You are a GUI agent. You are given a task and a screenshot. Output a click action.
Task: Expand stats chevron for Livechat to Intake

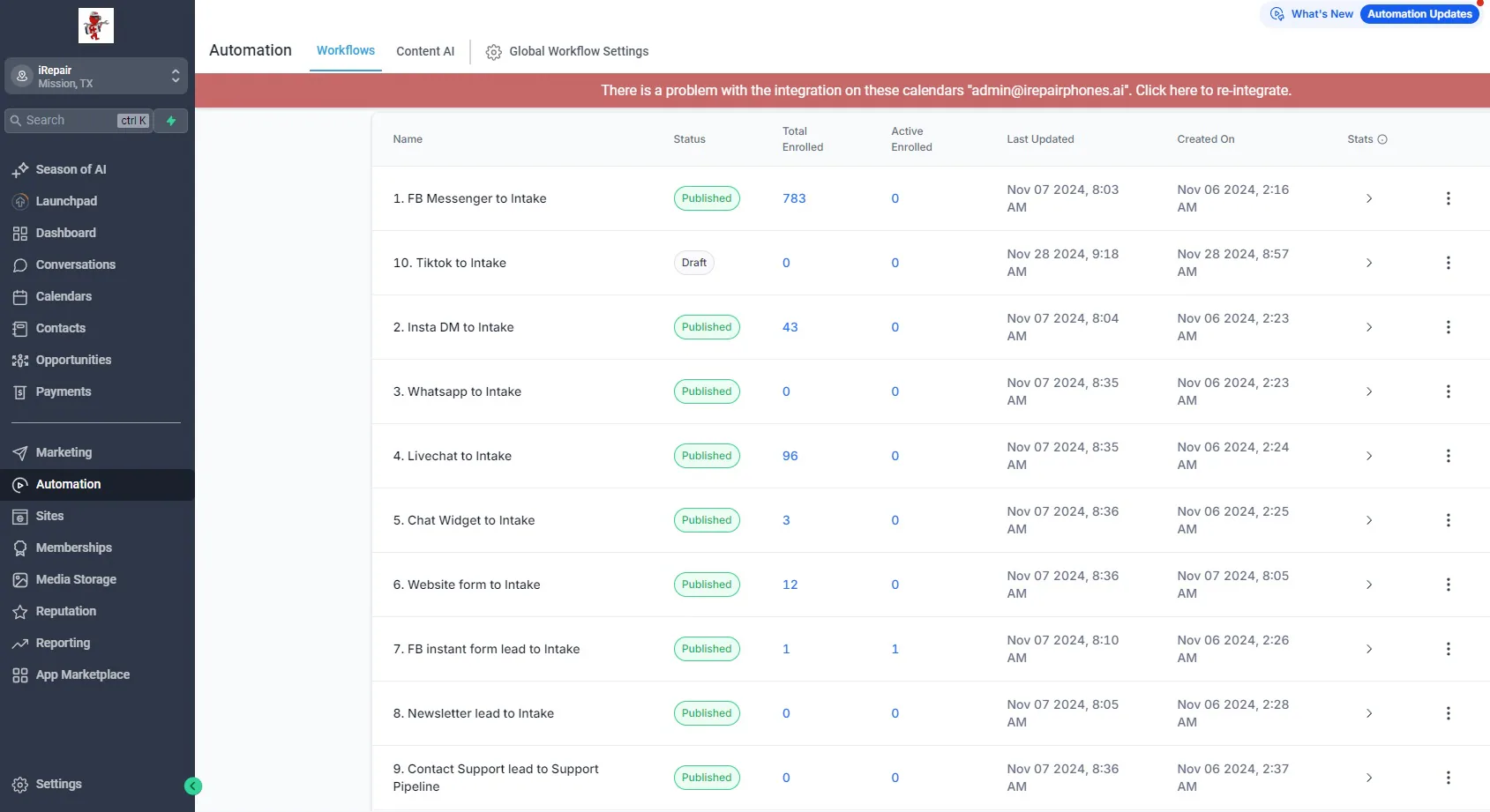pyautogui.click(x=1368, y=456)
